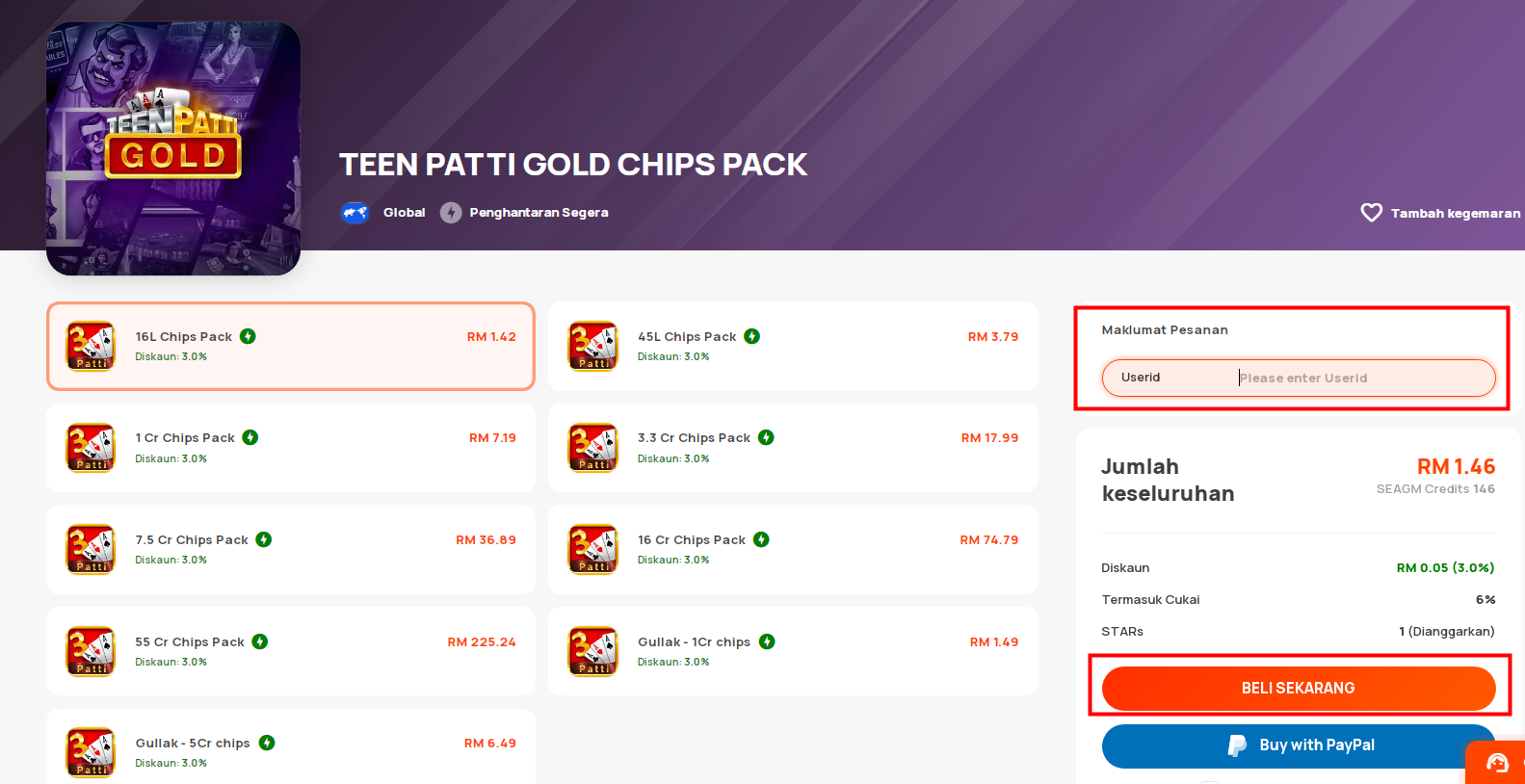Click the Buy with PayPal button
The image size is (1525, 784).
pos(1299,745)
